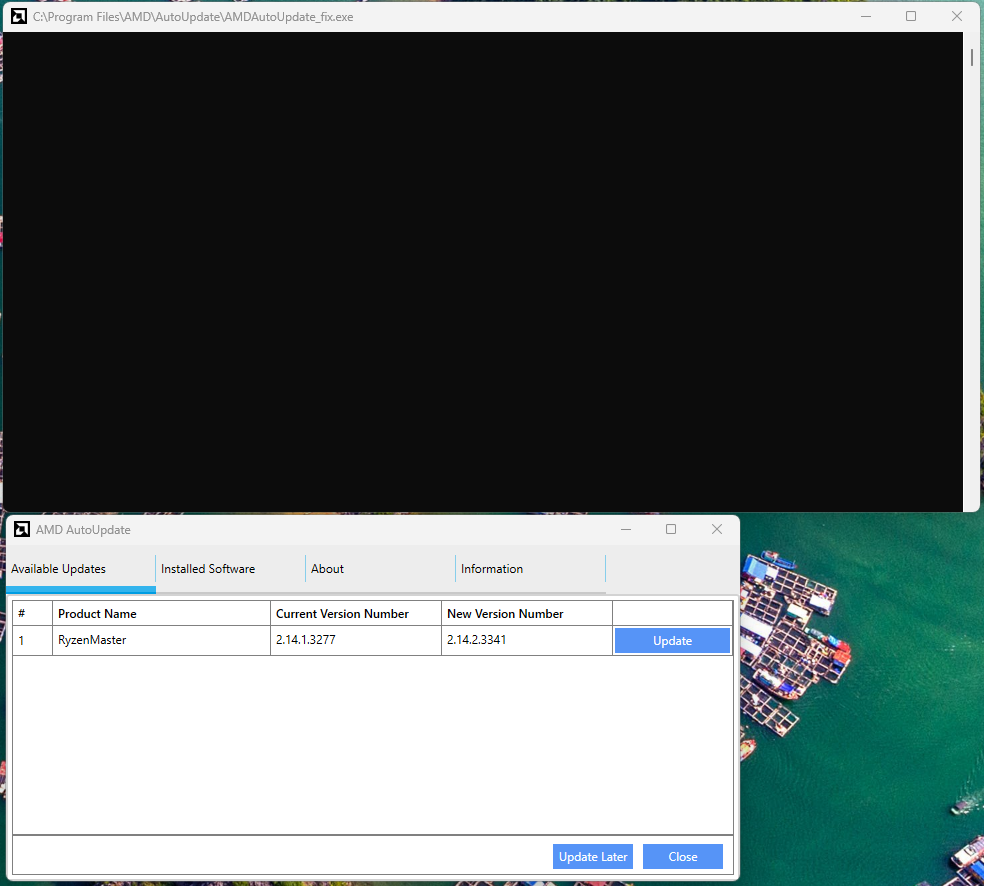This screenshot has height=886, width=984.
Task: Click the AMD AutoUpdate window title text
Action: point(83,530)
